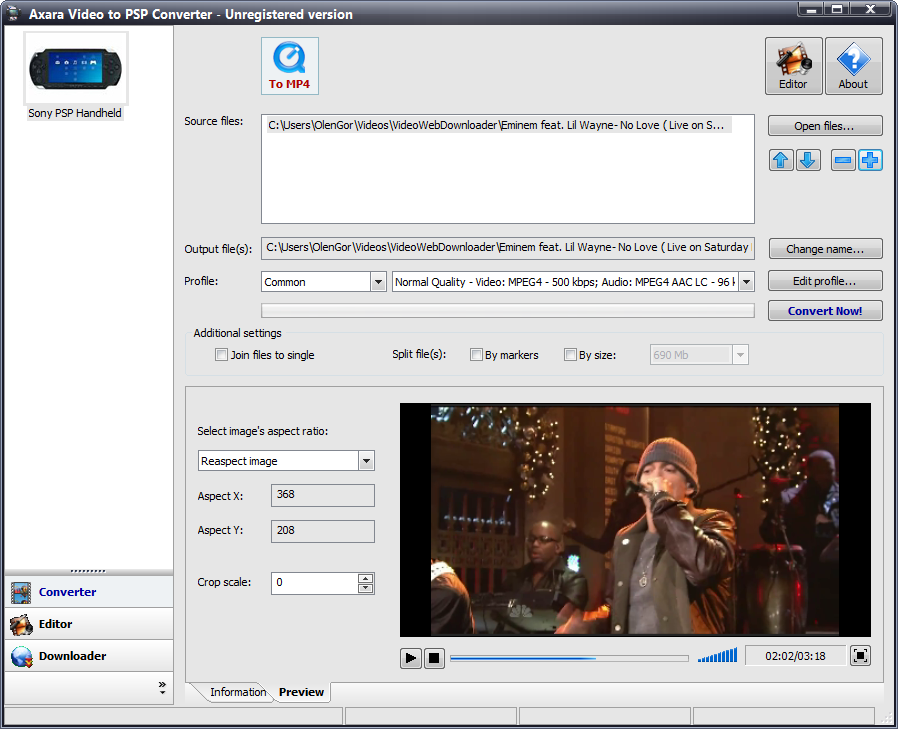This screenshot has width=898, height=729.
Task: Stop the video preview
Action: coord(434,658)
